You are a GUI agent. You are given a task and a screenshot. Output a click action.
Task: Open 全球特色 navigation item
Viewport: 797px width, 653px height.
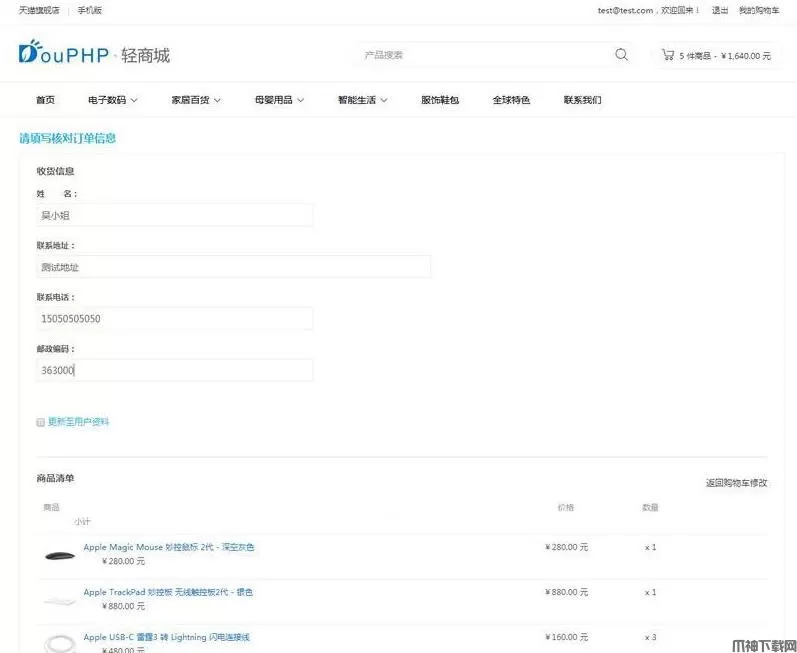coord(511,100)
